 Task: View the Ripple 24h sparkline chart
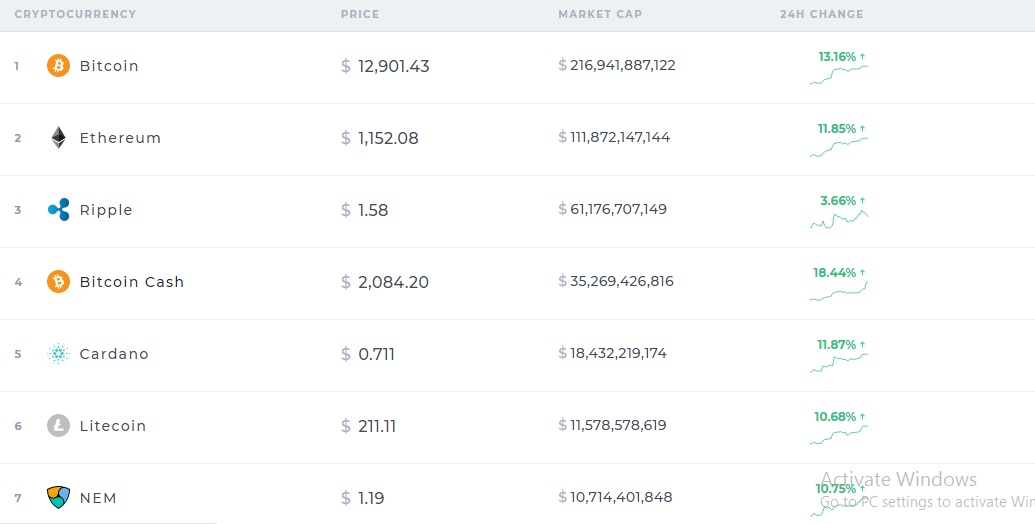pos(839,219)
